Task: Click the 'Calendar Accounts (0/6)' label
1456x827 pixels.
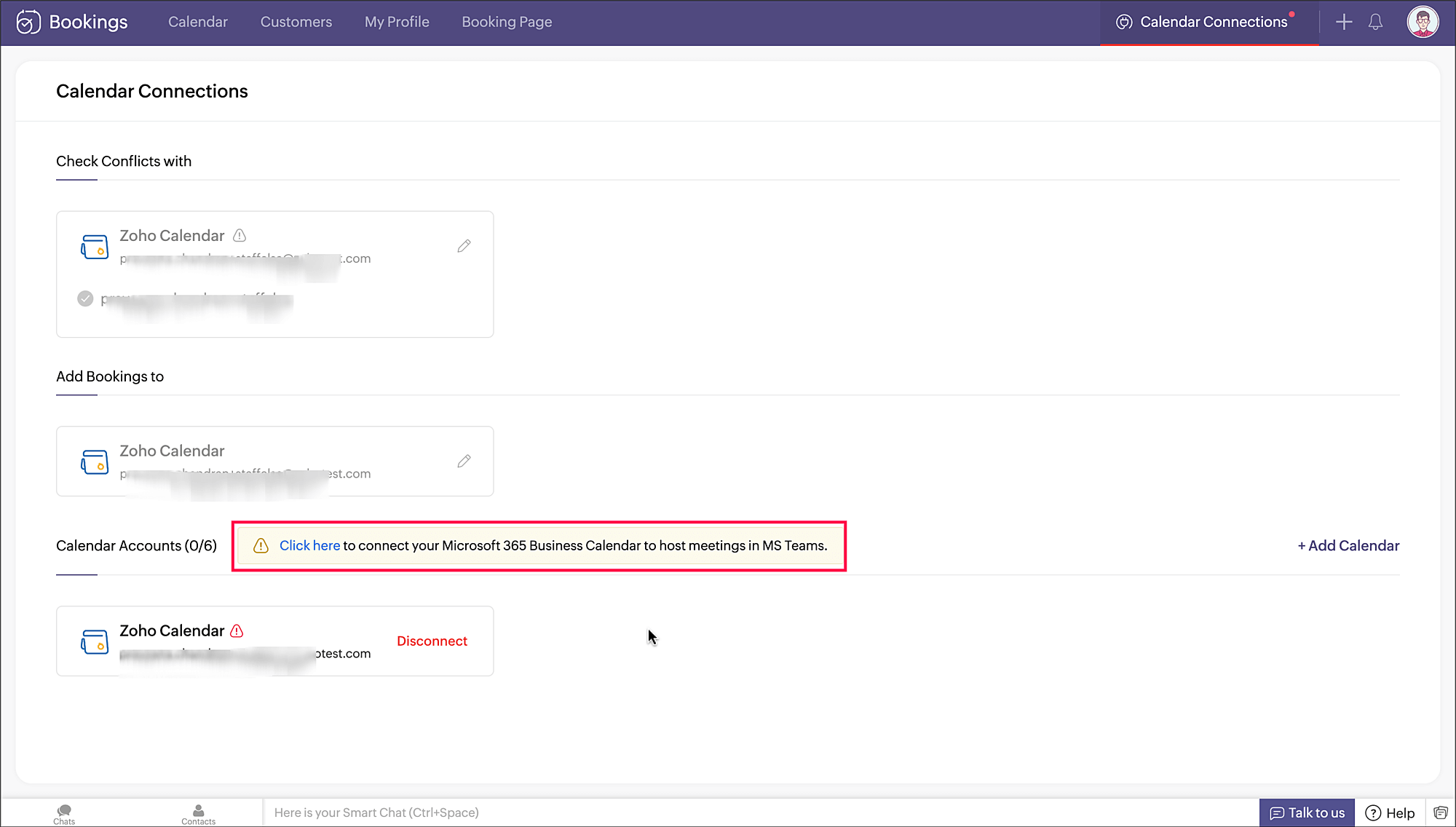Action: coord(136,545)
